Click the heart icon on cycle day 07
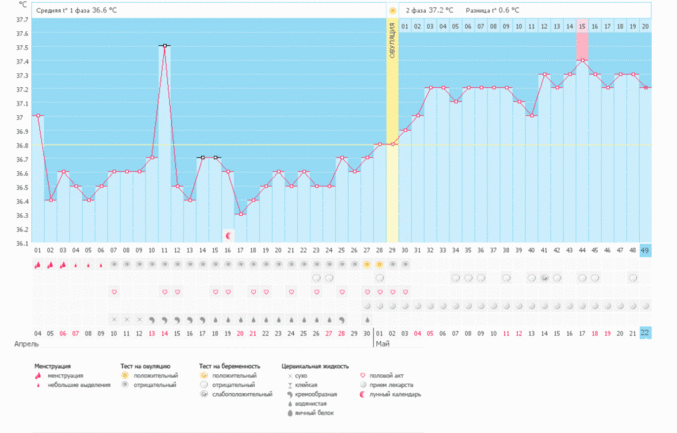677x433 pixels. [114, 291]
